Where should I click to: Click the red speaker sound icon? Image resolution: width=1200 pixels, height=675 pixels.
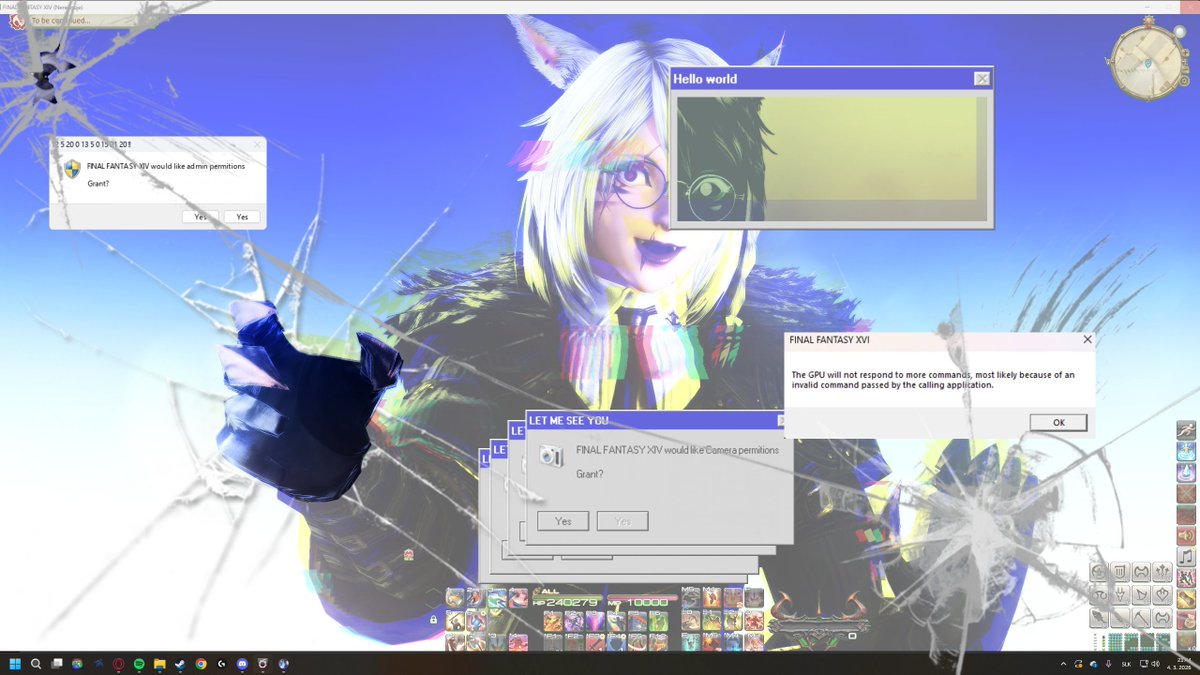pyautogui.click(x=1186, y=536)
